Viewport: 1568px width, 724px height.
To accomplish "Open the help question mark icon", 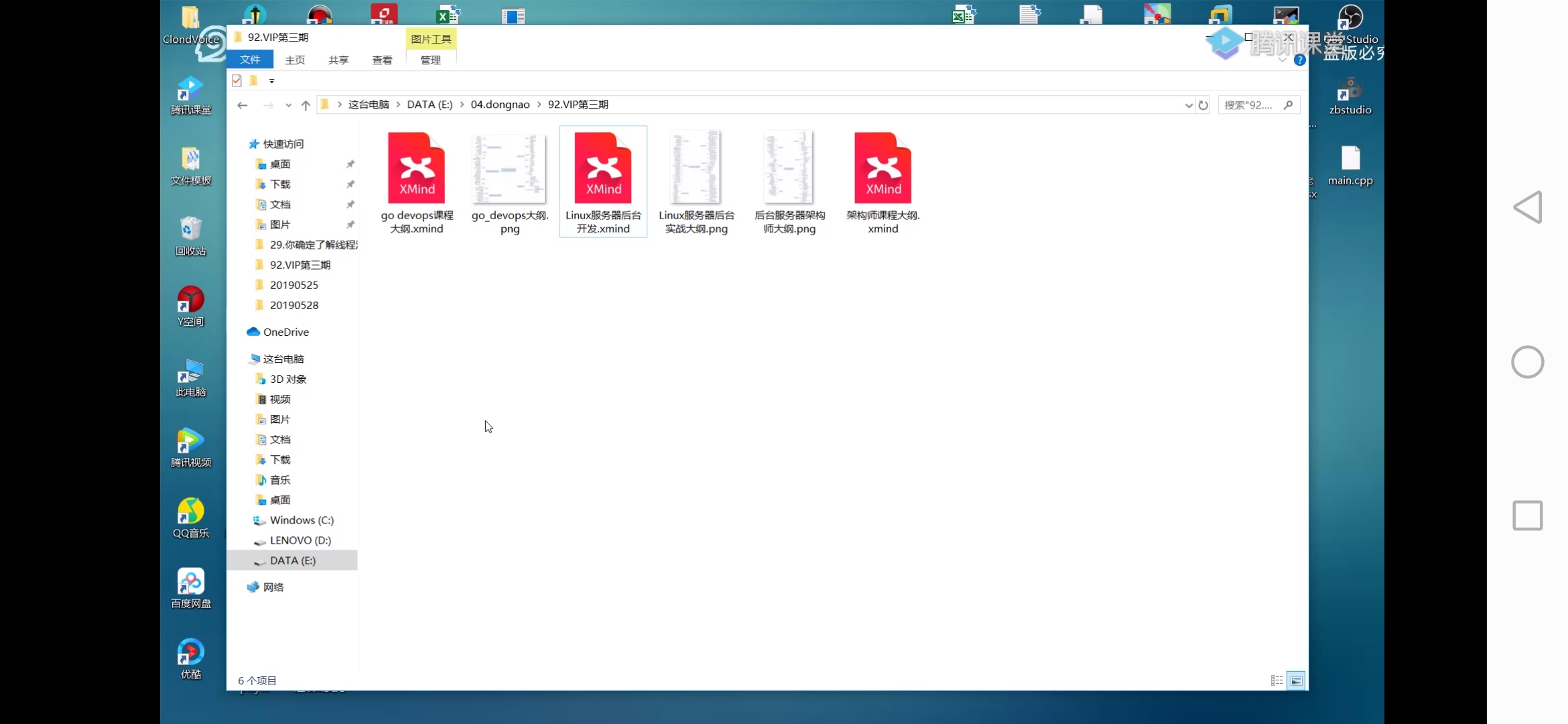I will pyautogui.click(x=1299, y=60).
